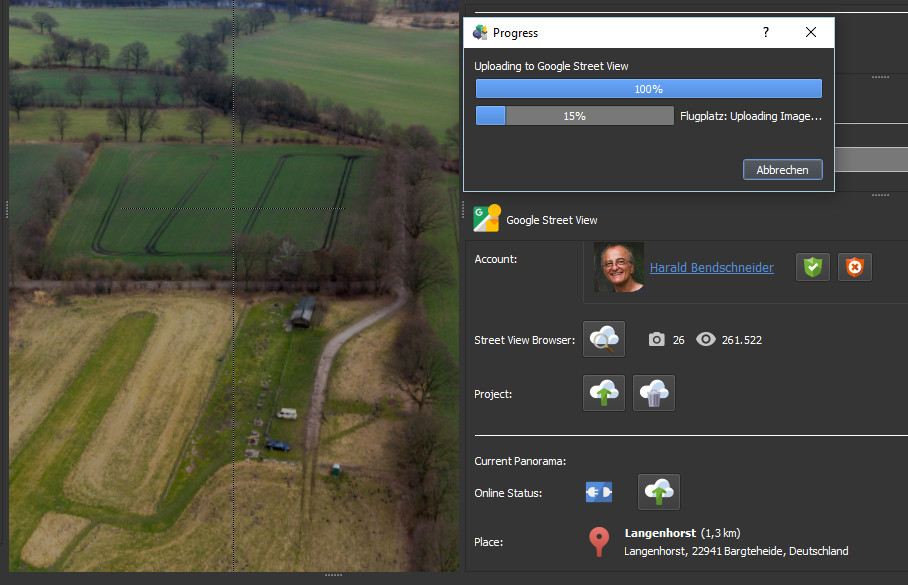The height and width of the screenshot is (585, 908).
Task: Open the Street View Browser cloud search
Action: (604, 339)
